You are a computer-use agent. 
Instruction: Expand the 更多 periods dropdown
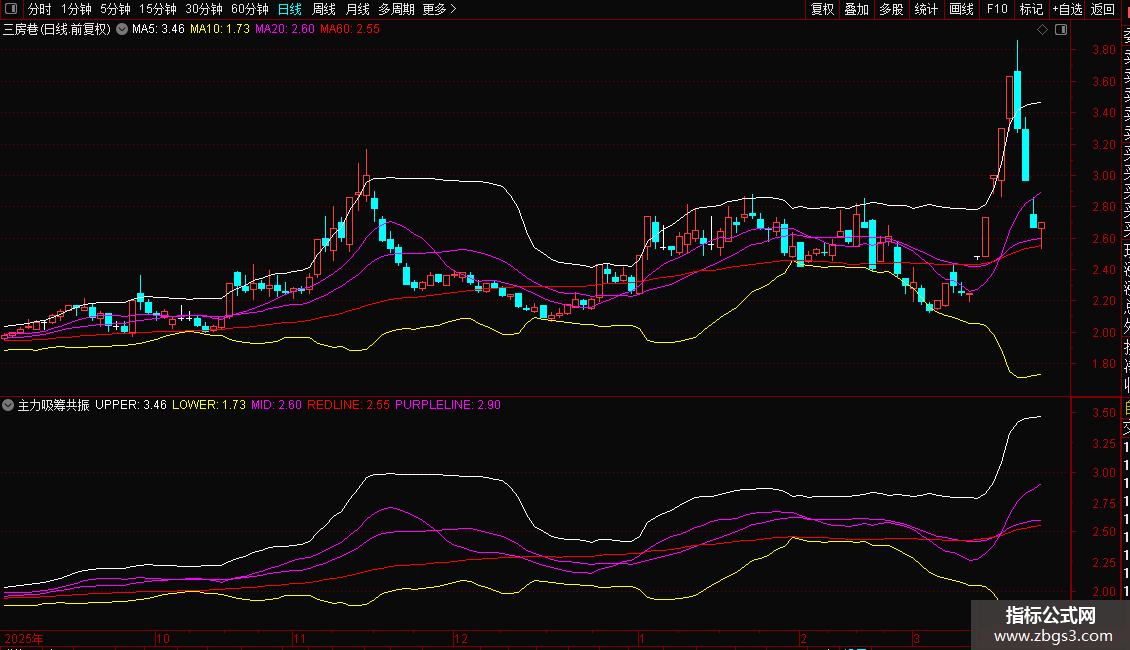click(x=439, y=9)
